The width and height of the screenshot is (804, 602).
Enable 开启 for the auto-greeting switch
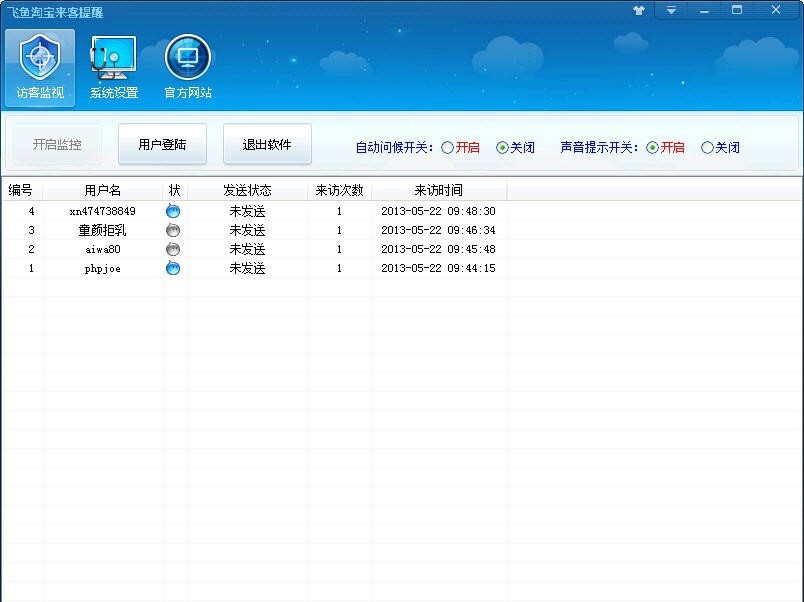tap(448, 147)
